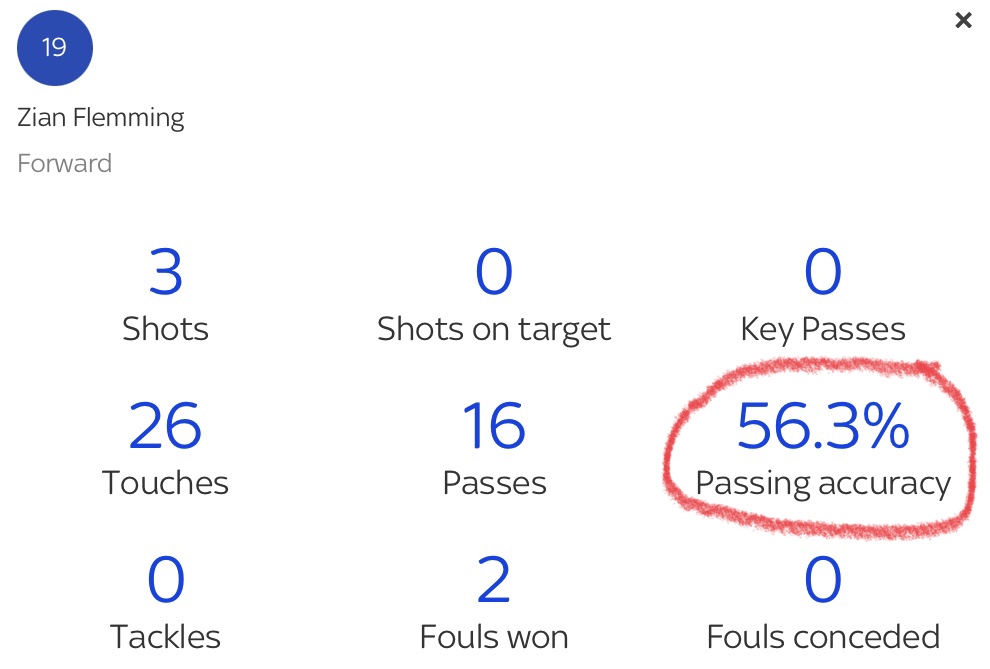The image size is (990, 669).
Task: Select the Shots on target label
Action: point(494,329)
